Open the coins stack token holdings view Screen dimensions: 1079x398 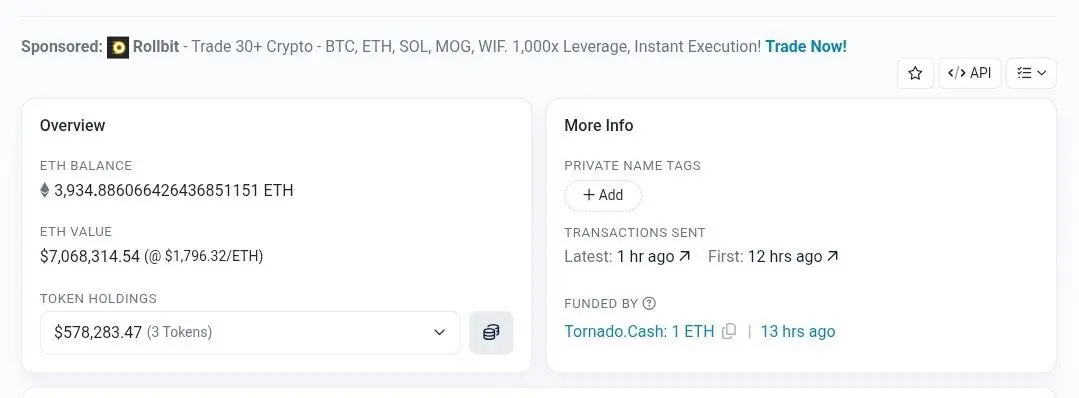[x=491, y=333]
